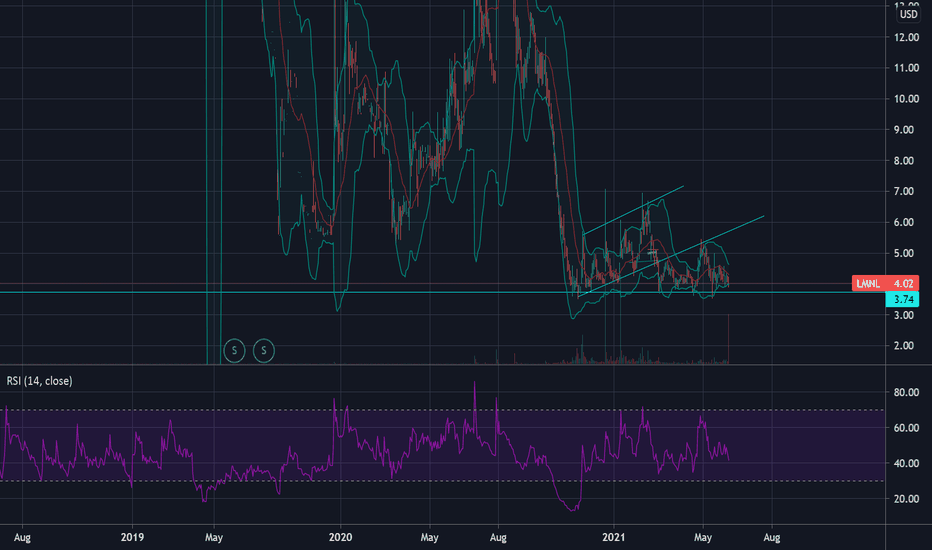Viewport: 932px width, 550px height.
Task: Click the 5.00 price scale value
Action: click(x=904, y=253)
